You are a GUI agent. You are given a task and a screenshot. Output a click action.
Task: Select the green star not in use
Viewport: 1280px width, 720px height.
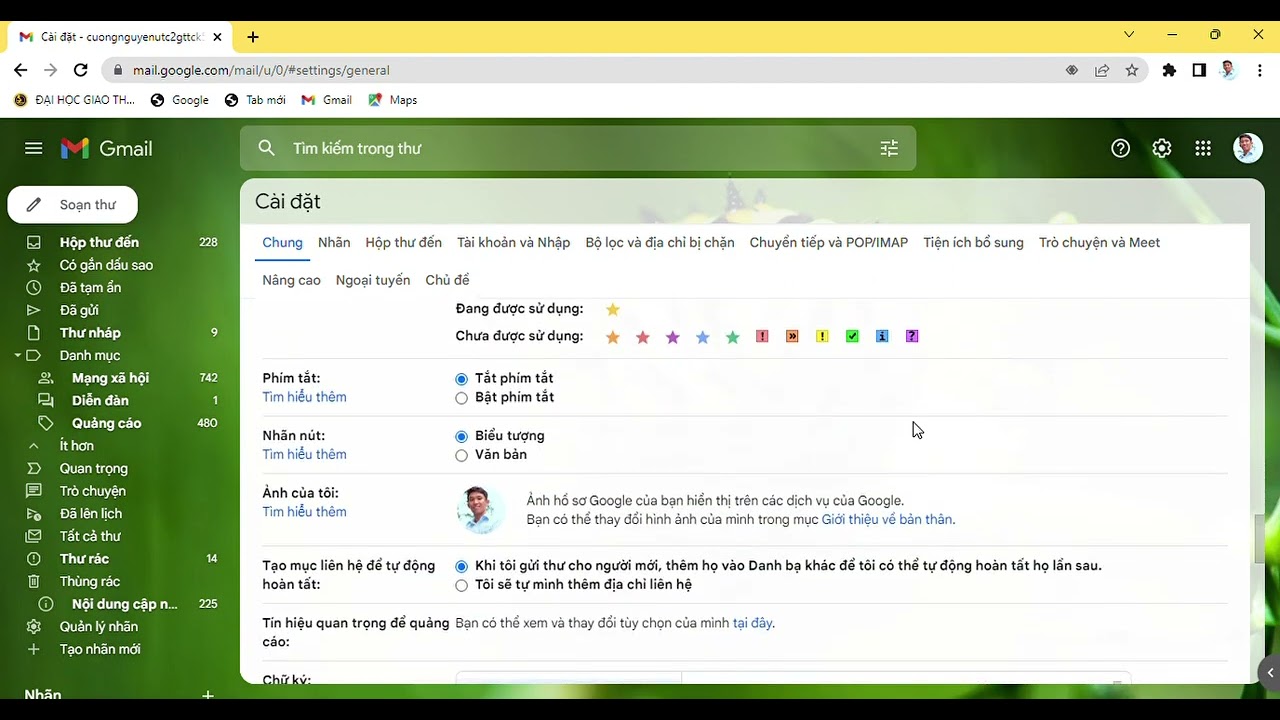point(733,337)
